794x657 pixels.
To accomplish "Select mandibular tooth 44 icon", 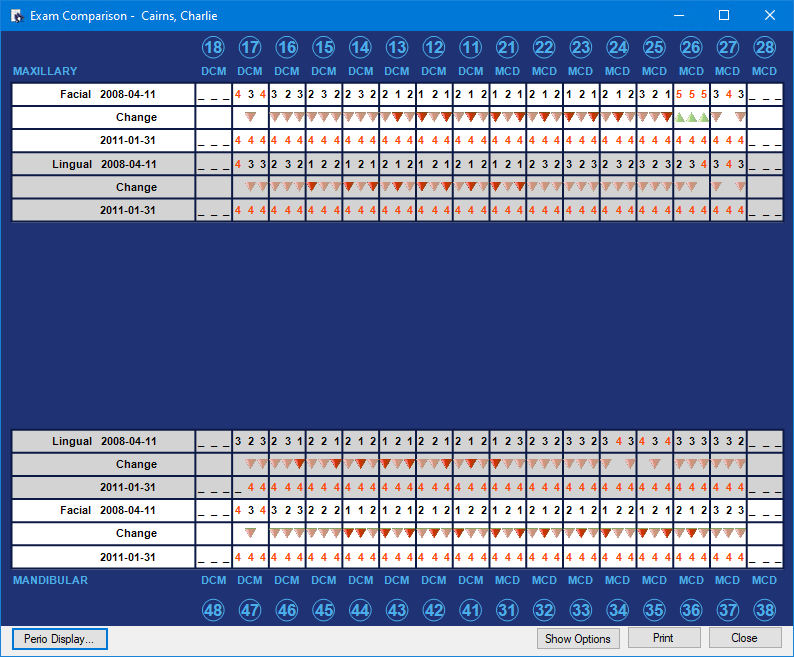I will [x=360, y=610].
